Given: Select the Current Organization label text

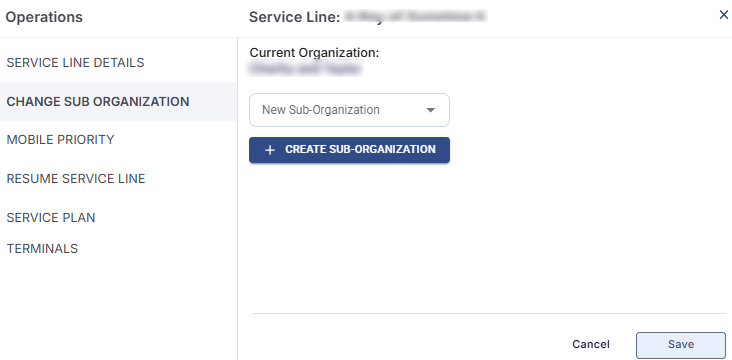Looking at the screenshot, I should pyautogui.click(x=314, y=53).
